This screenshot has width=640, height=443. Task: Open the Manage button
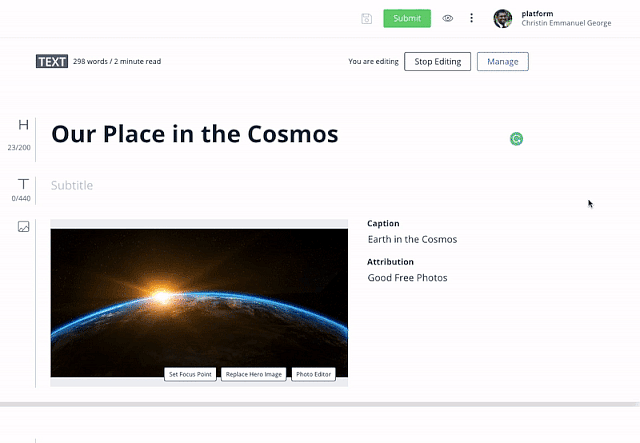coord(503,61)
